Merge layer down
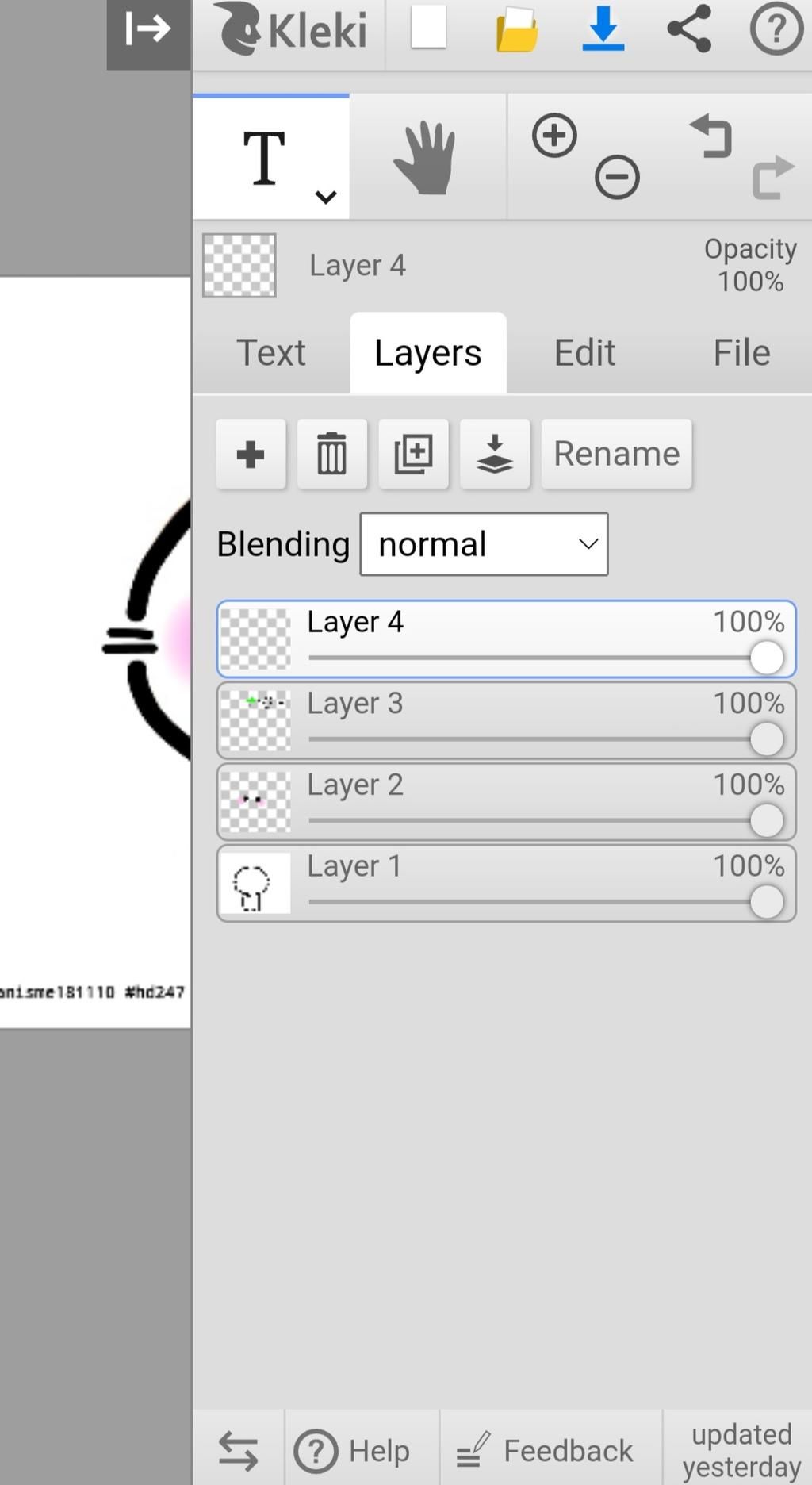812x1485 pixels. 495,454
